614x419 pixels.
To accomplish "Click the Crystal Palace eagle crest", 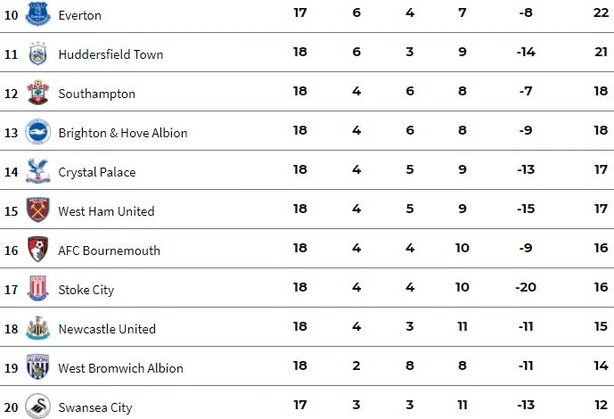I will (x=38, y=171).
